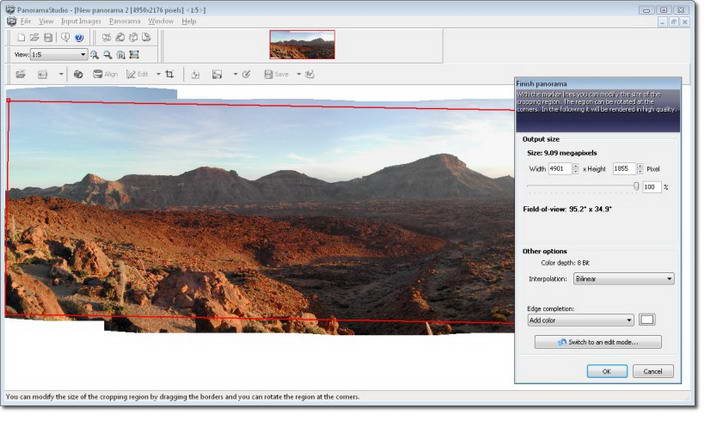Click the zoom out magnifier icon
Image resolution: width=710 pixels, height=421 pixels.
point(108,55)
